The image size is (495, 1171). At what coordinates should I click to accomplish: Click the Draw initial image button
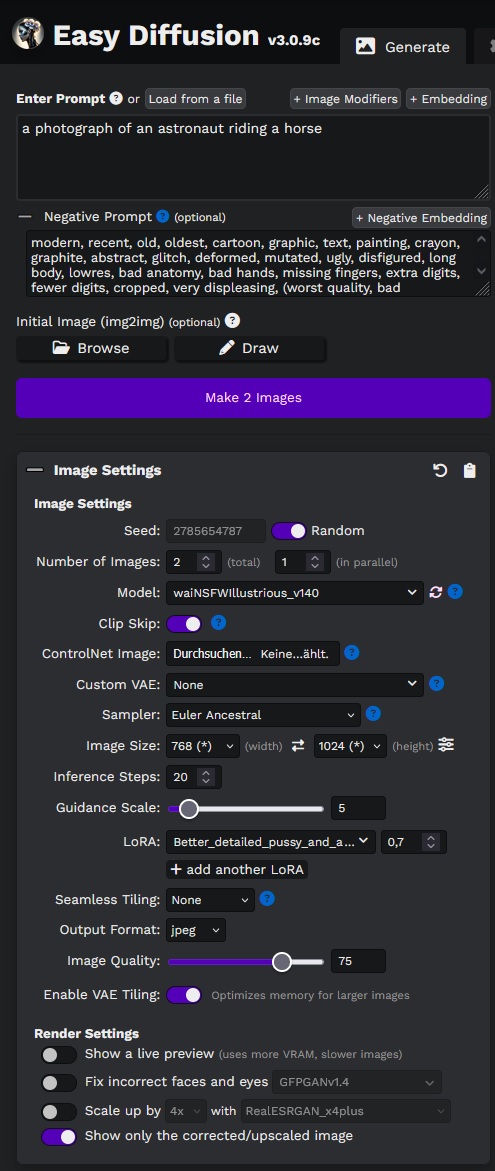pyautogui.click(x=250, y=348)
